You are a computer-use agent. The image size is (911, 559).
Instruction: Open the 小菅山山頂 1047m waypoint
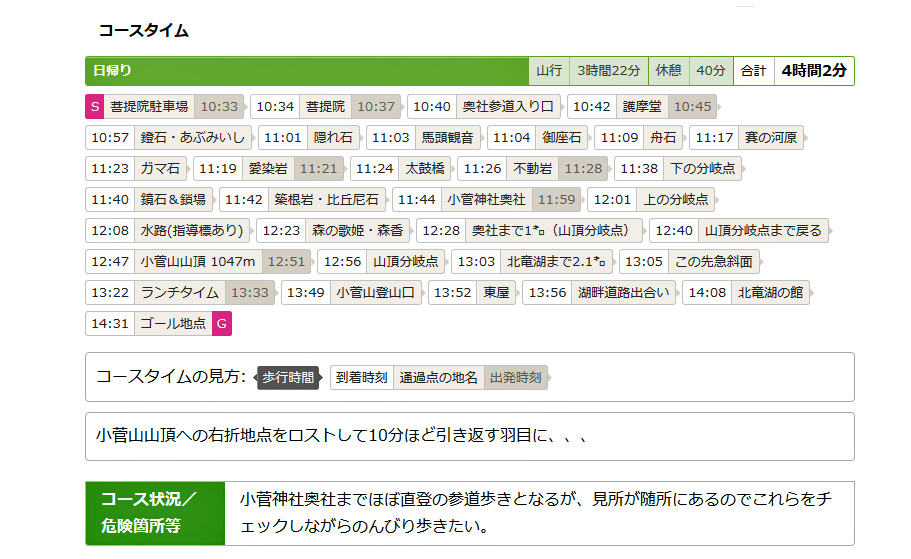point(198,261)
